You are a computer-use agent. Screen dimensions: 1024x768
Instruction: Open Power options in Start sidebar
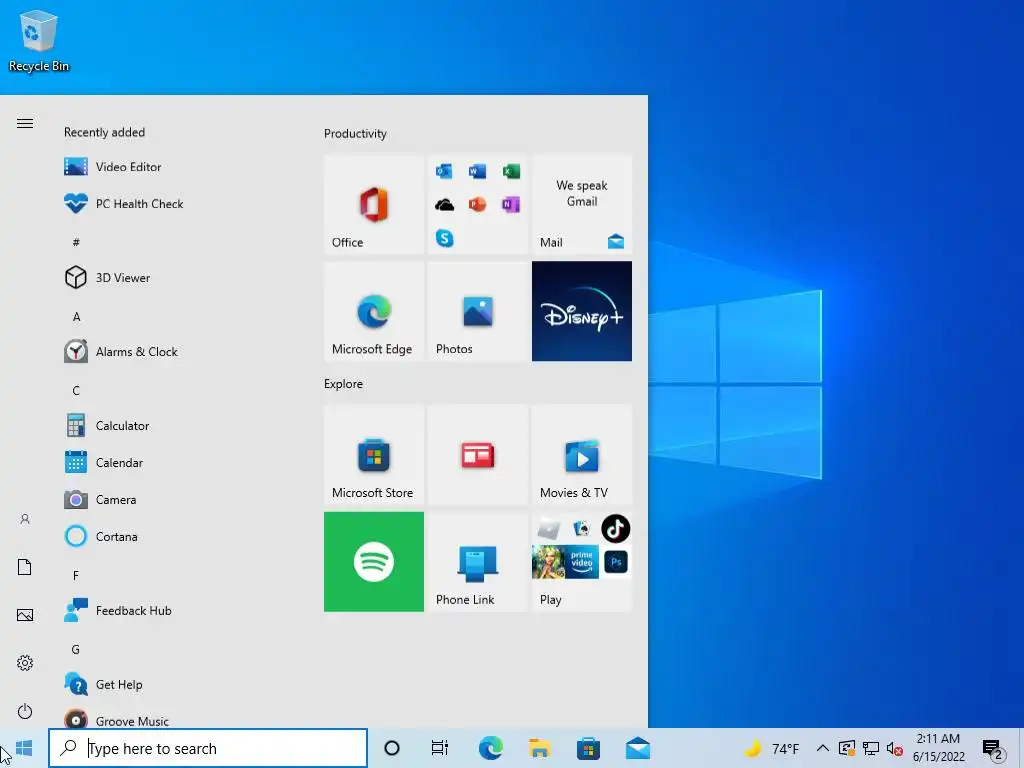pyautogui.click(x=25, y=711)
